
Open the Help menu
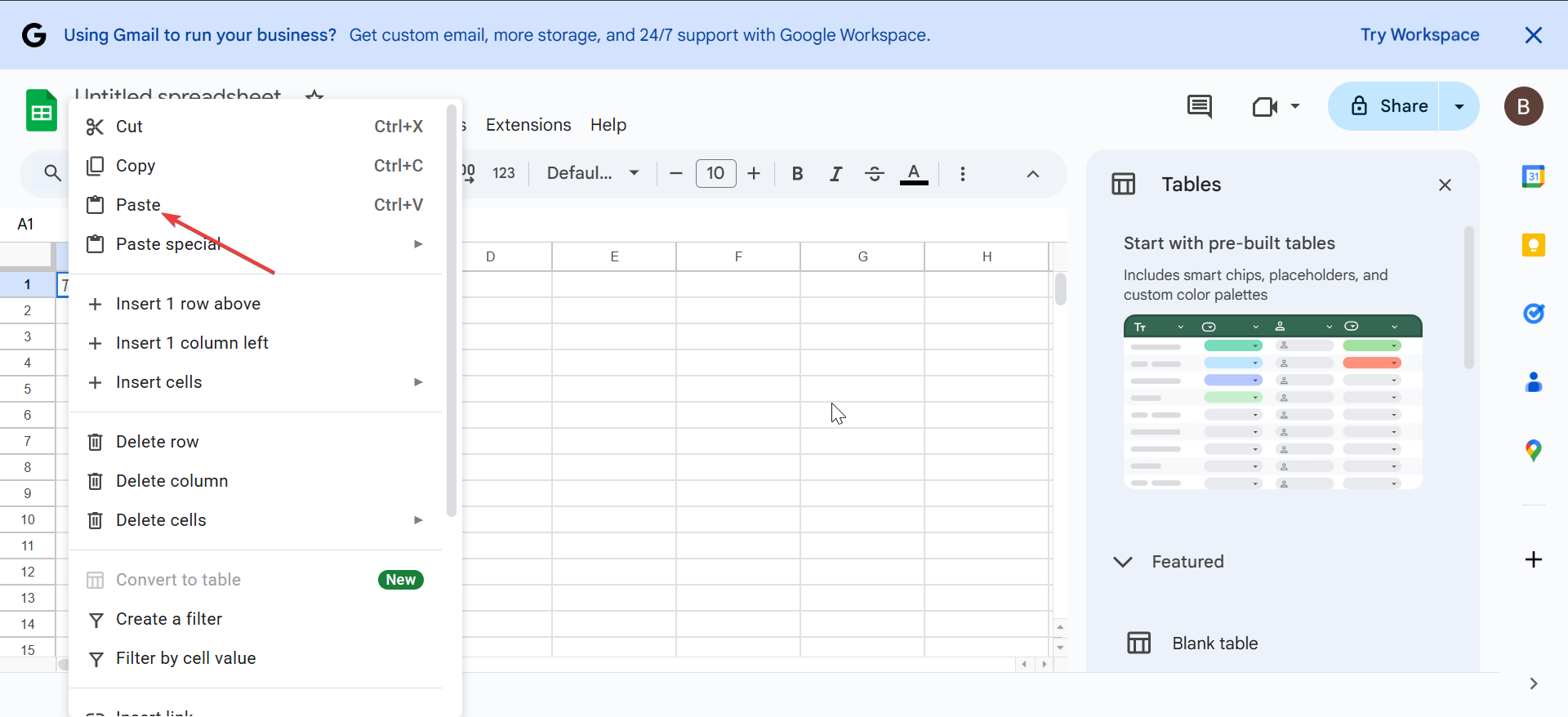click(x=608, y=125)
